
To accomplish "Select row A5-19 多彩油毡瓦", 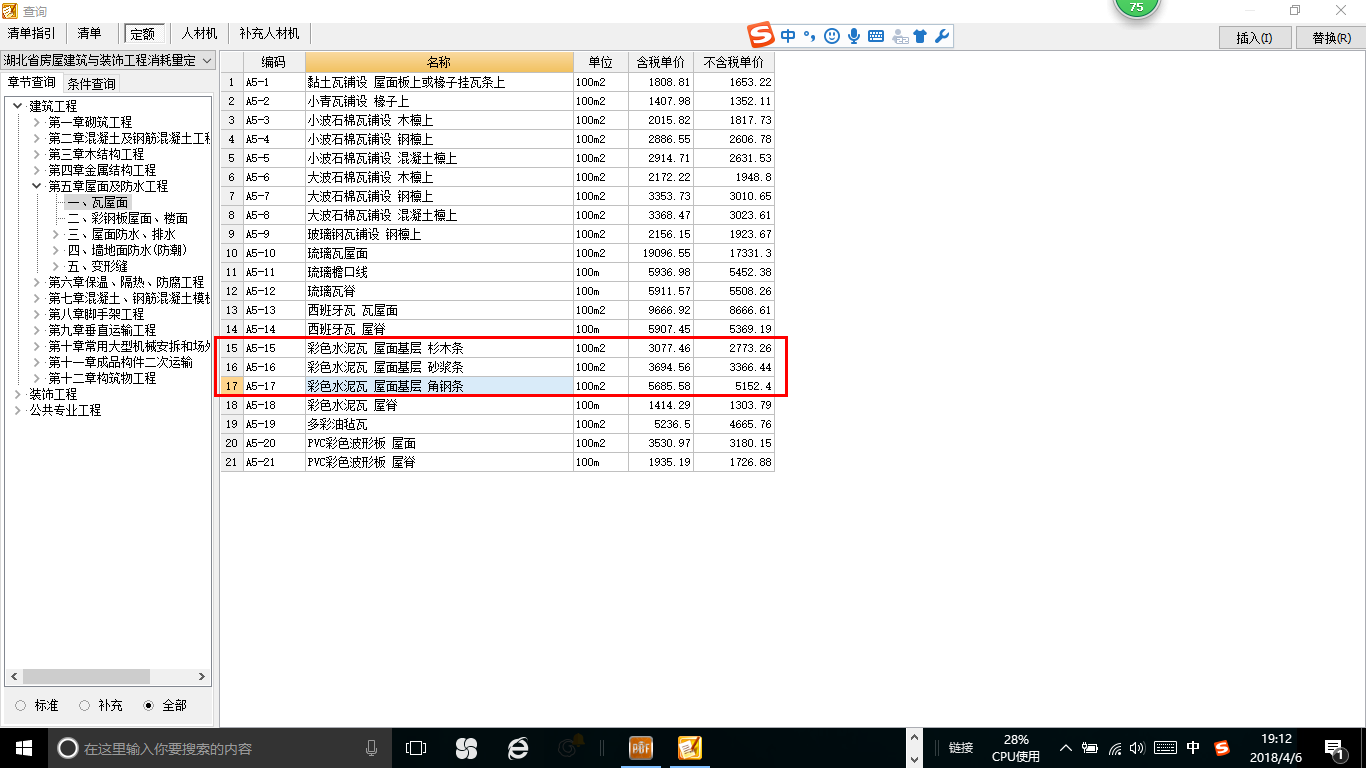I will 497,424.
